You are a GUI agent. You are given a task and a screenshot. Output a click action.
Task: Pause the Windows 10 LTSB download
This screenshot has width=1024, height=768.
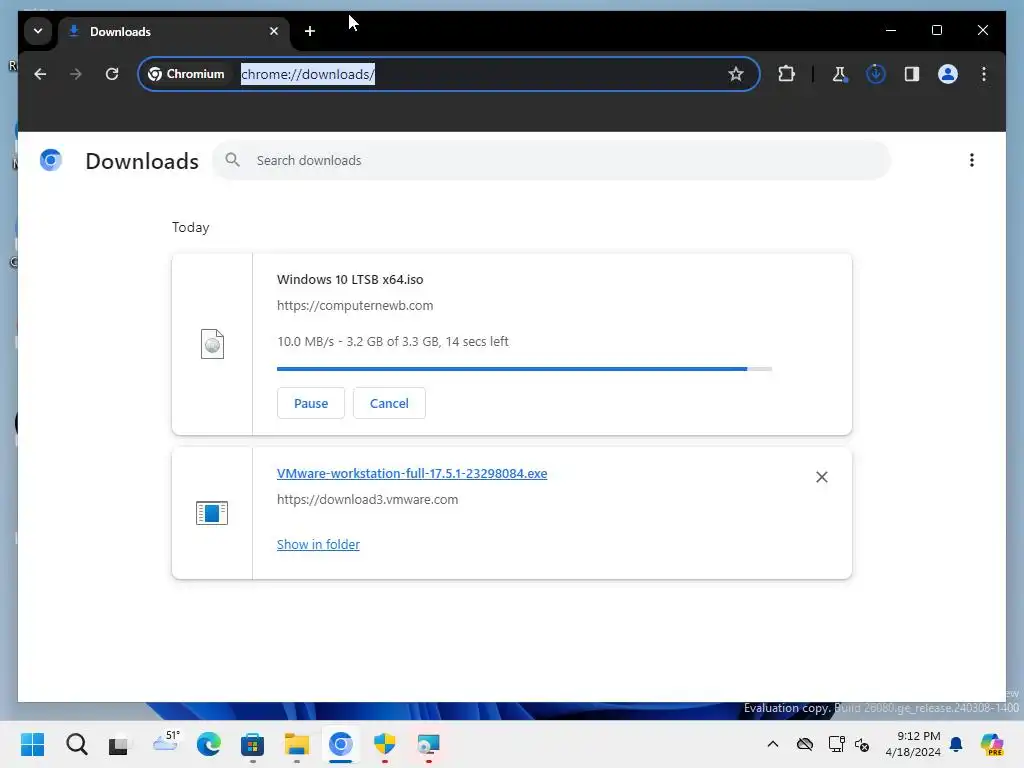point(311,403)
